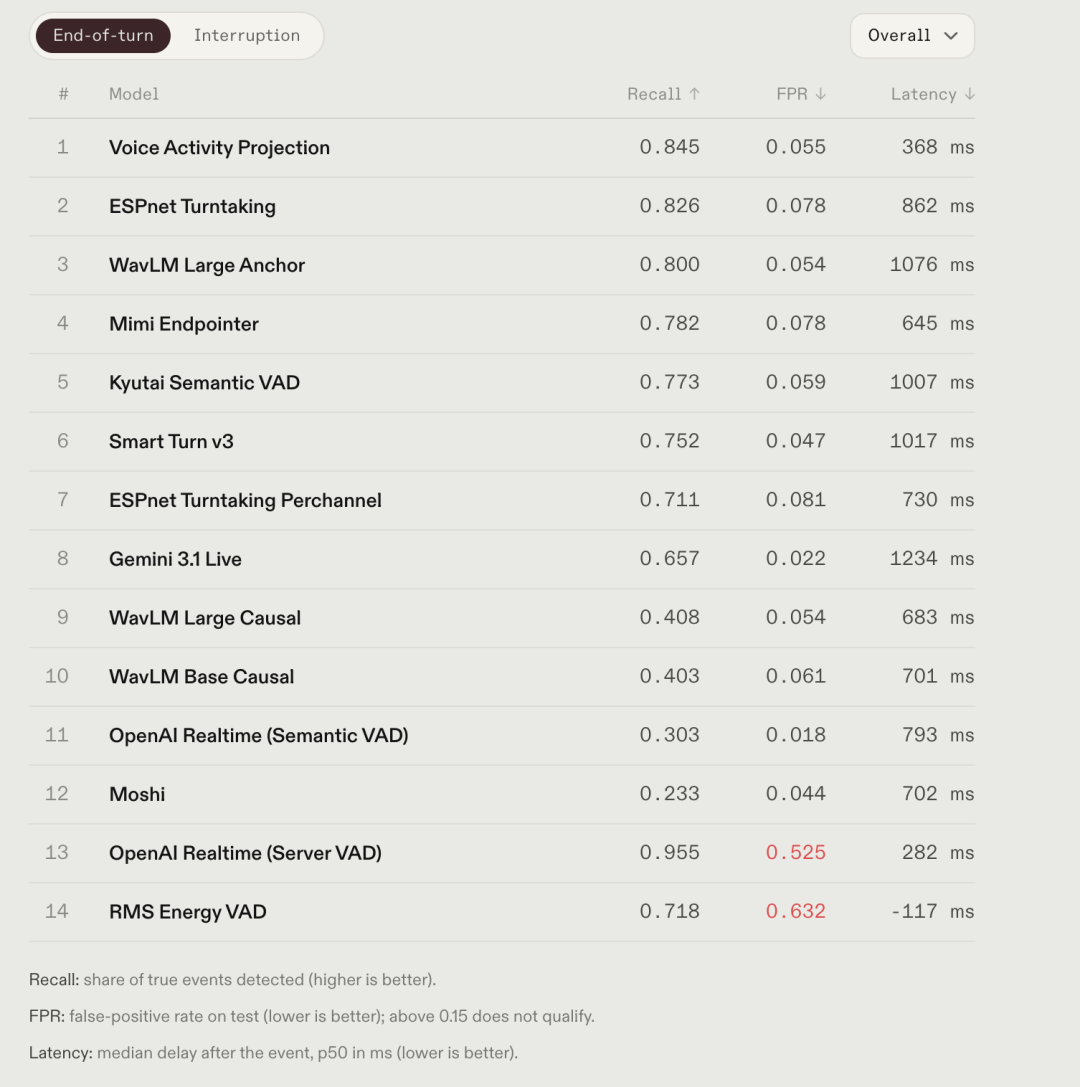The width and height of the screenshot is (1080, 1087).
Task: Click recall value 0.718
Action: tap(670, 912)
